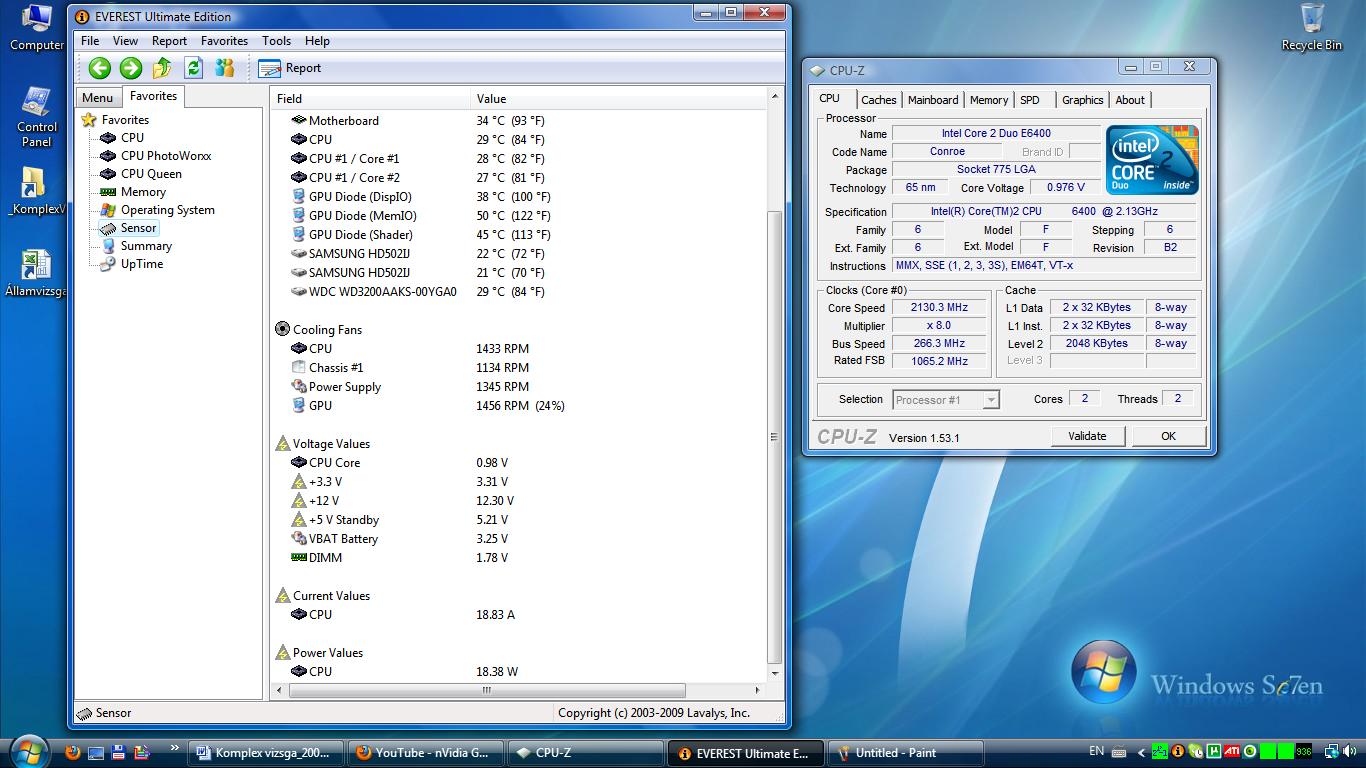This screenshot has height=768, width=1366.
Task: Switch to the Menu tab in EVEREST
Action: coord(97,98)
